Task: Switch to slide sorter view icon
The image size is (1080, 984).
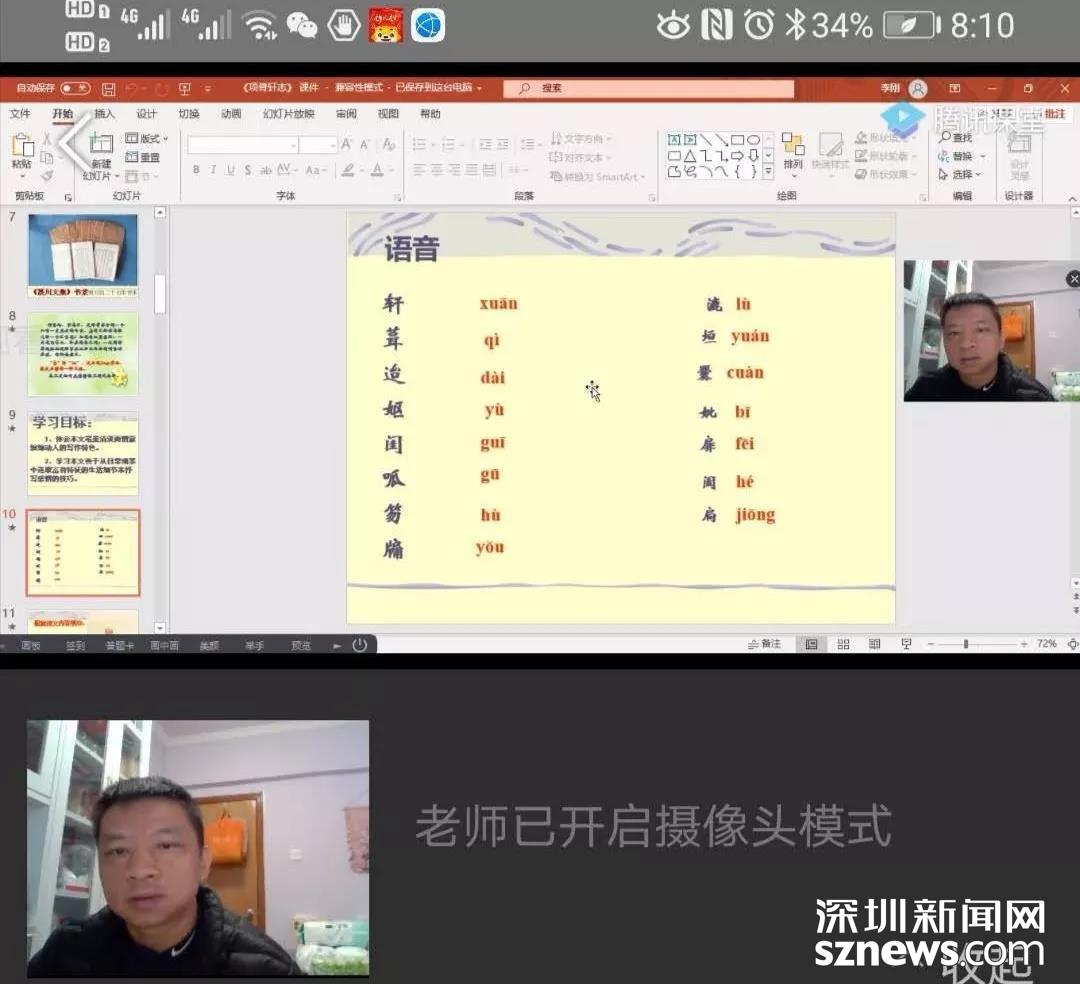Action: click(x=843, y=644)
